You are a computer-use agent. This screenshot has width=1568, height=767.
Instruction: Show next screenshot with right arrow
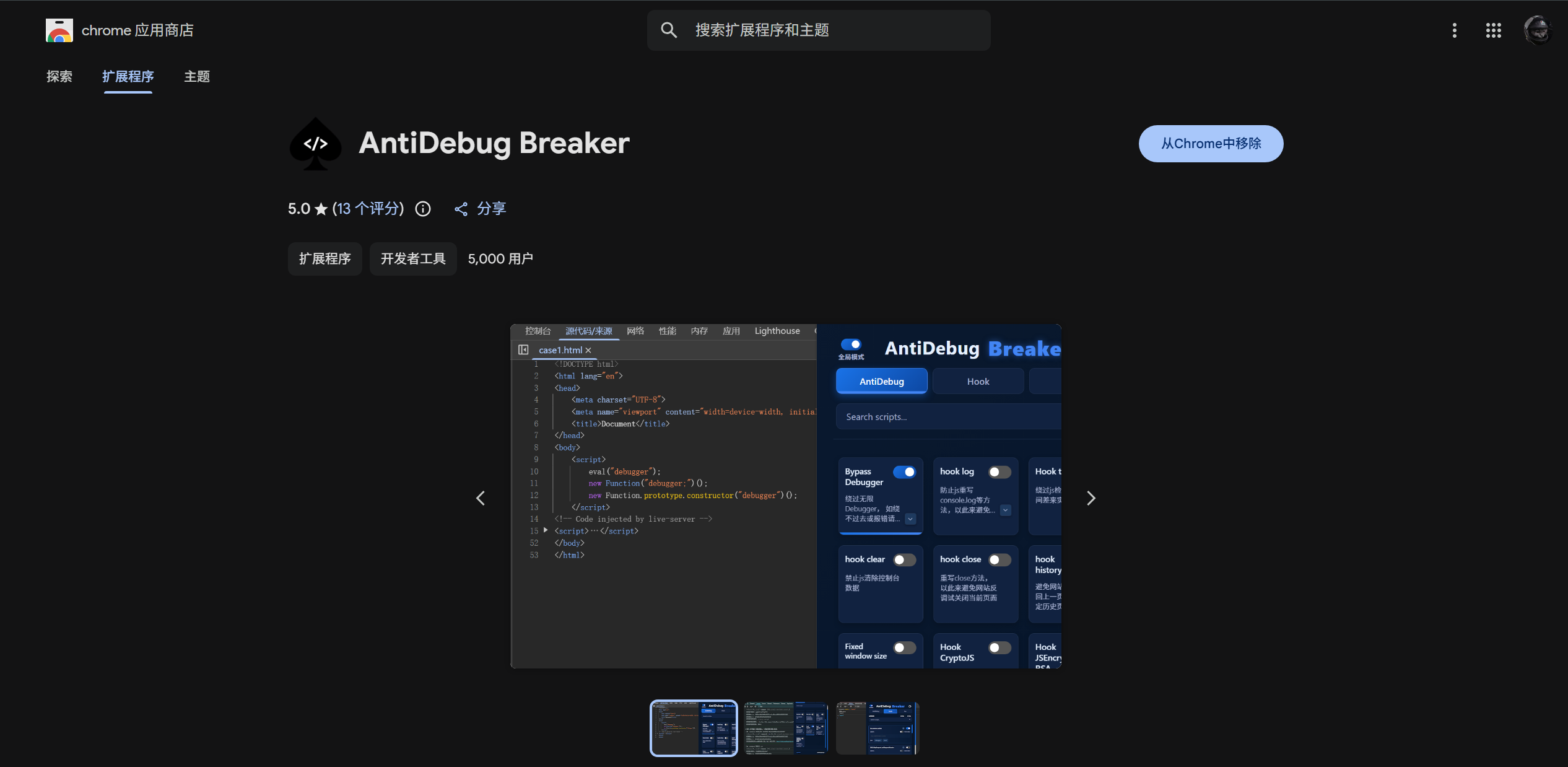point(1091,498)
